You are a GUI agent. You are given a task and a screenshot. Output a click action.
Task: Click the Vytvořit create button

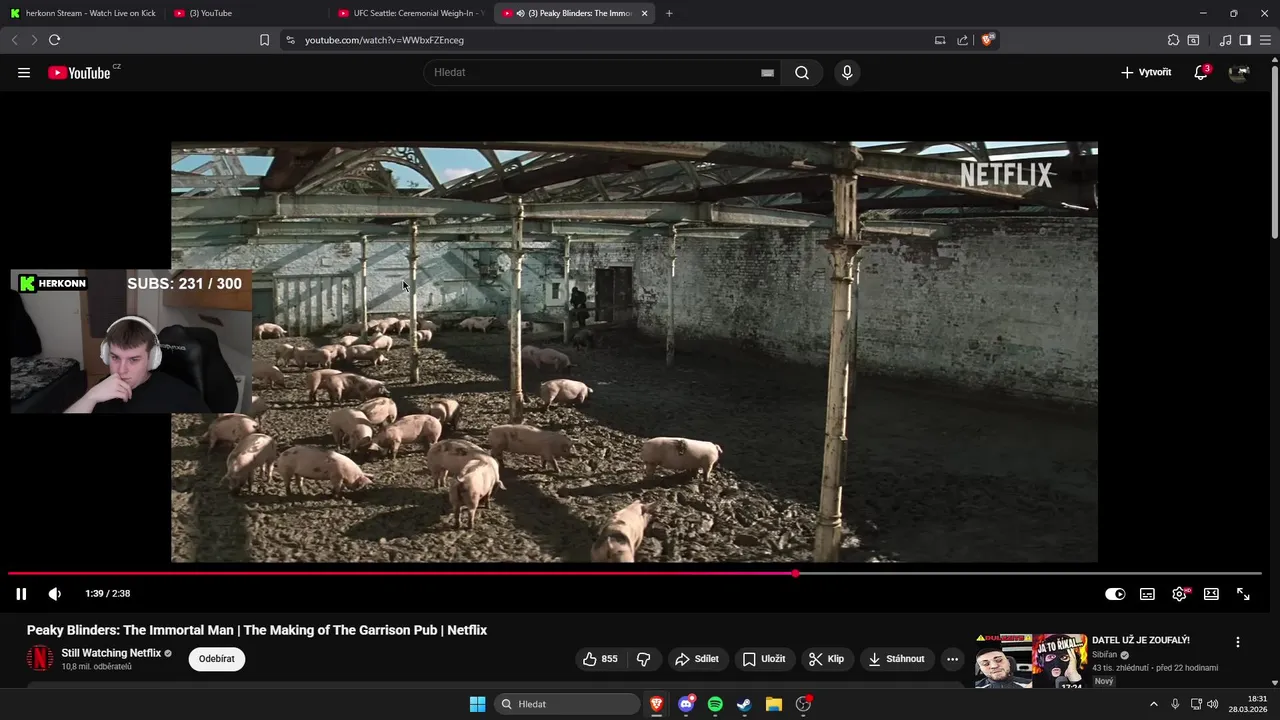pos(1146,73)
